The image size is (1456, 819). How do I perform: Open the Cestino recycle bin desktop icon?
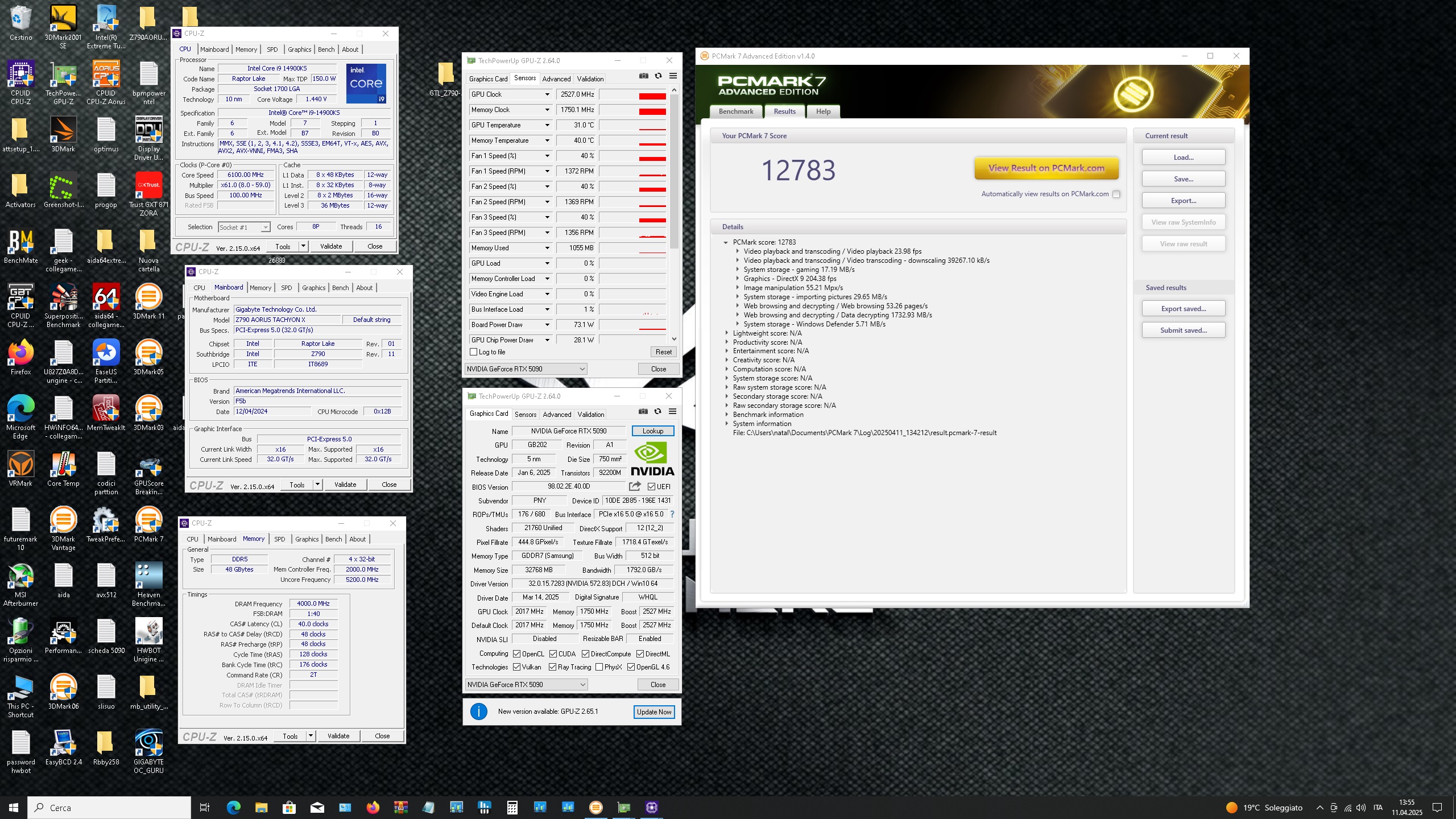pos(20,24)
